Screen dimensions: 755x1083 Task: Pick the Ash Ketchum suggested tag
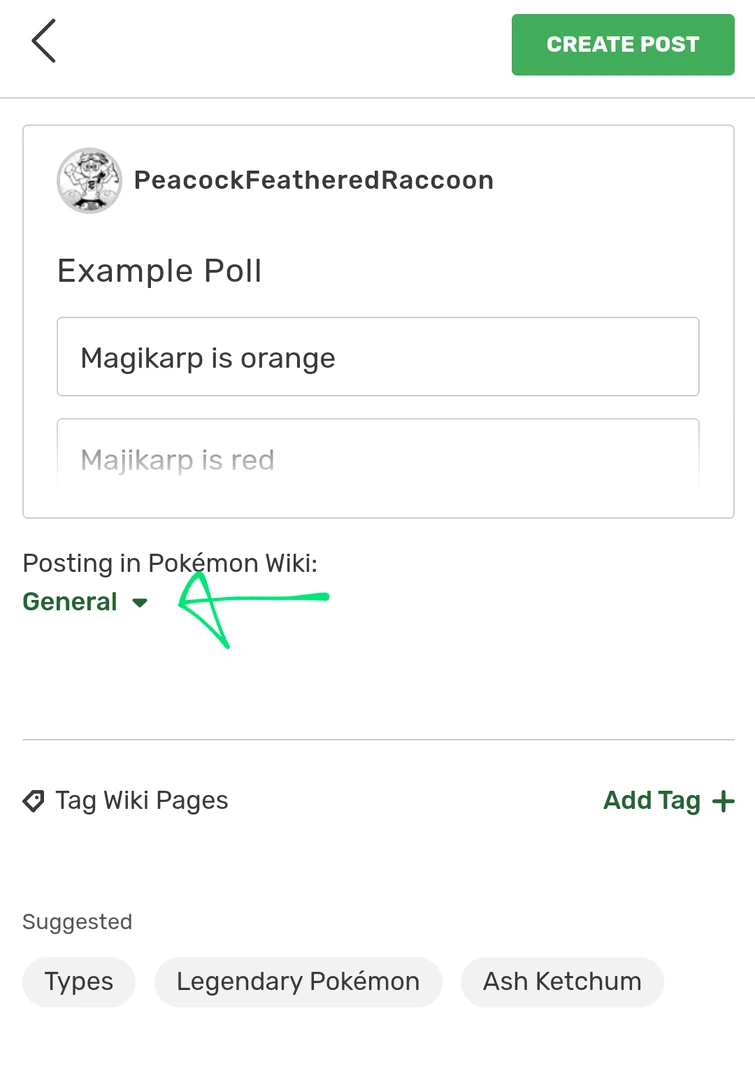click(x=562, y=981)
